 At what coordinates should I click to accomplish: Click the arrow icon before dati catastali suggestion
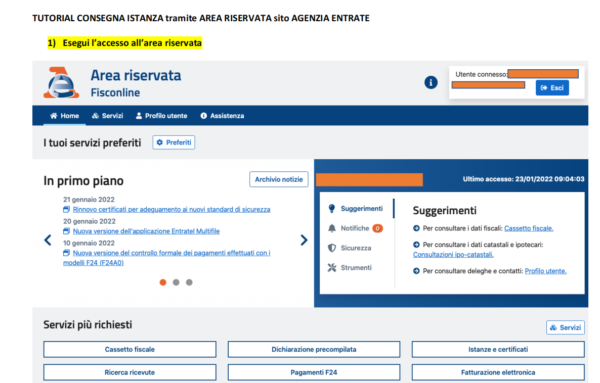(x=416, y=244)
